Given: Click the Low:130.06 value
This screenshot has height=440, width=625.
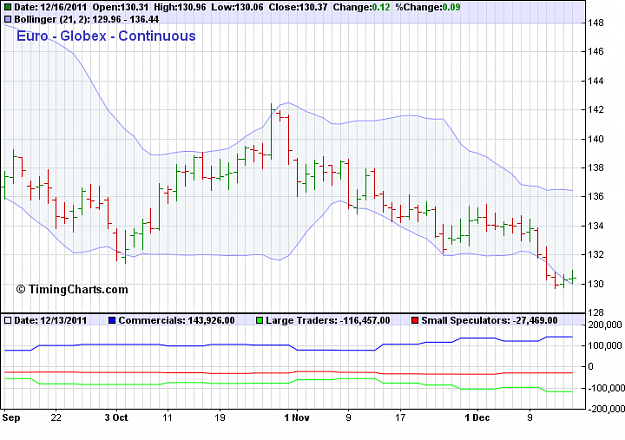Looking at the screenshot, I should (x=237, y=7).
